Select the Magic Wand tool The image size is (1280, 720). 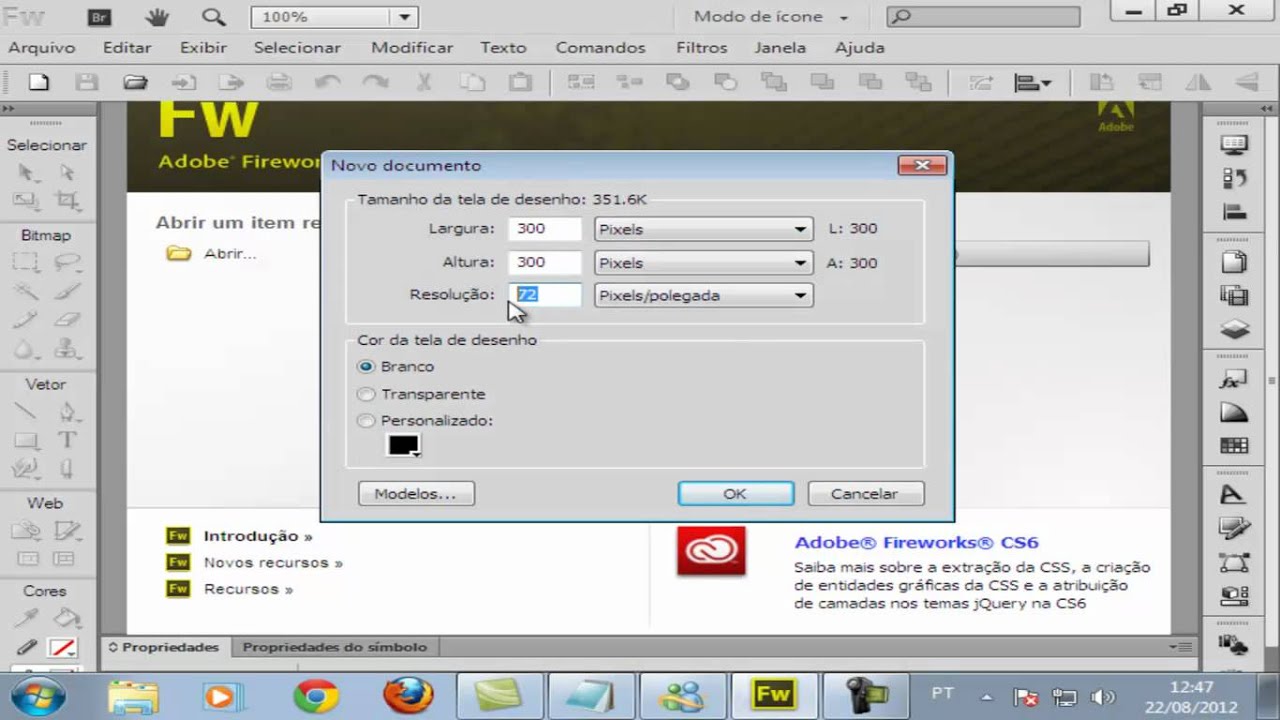26,292
